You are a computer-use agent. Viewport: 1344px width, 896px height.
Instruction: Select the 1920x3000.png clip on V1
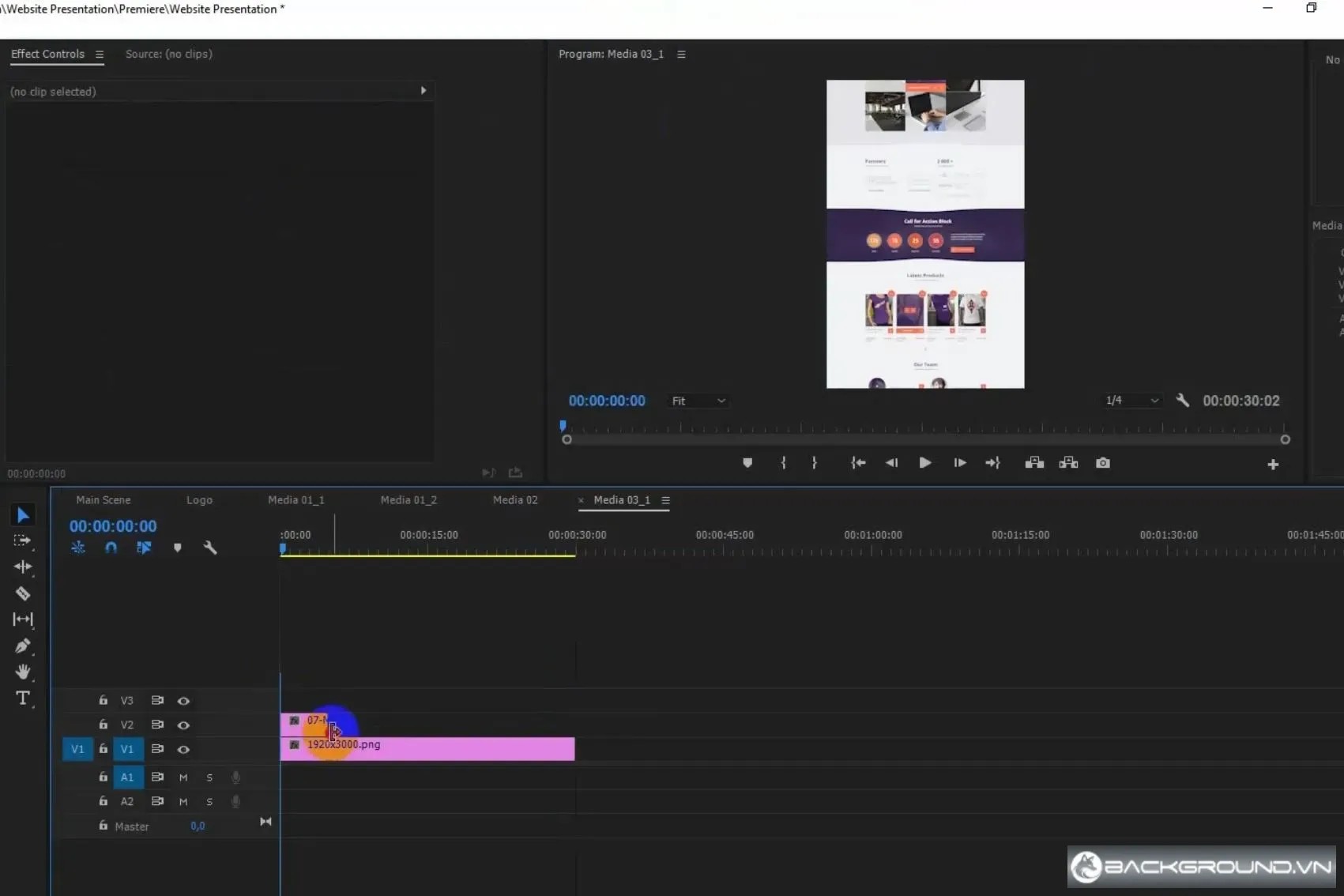point(427,749)
